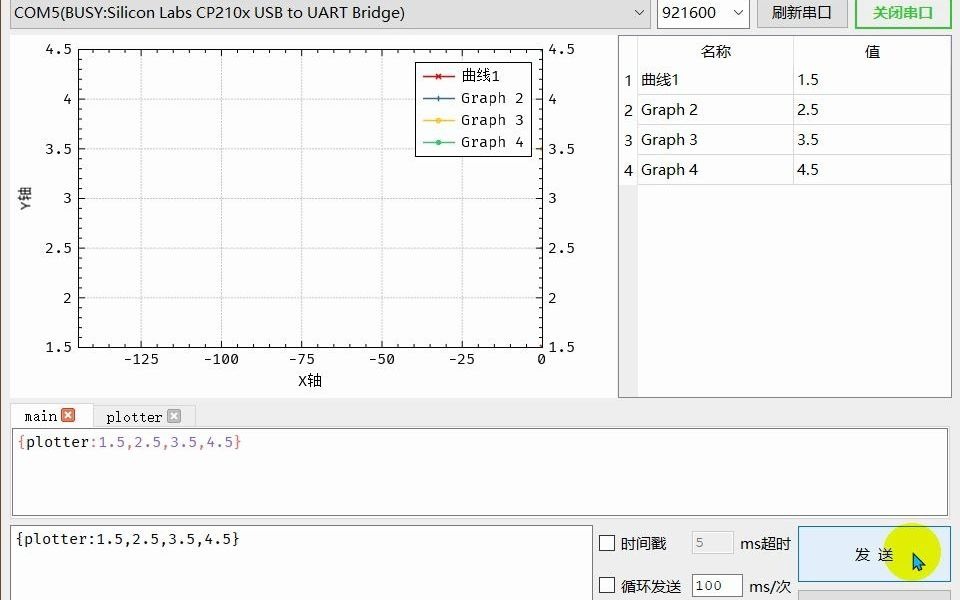The width and height of the screenshot is (960, 600).
Task: Click the 100 ms/次 interval input field
Action: pyautogui.click(x=716, y=586)
